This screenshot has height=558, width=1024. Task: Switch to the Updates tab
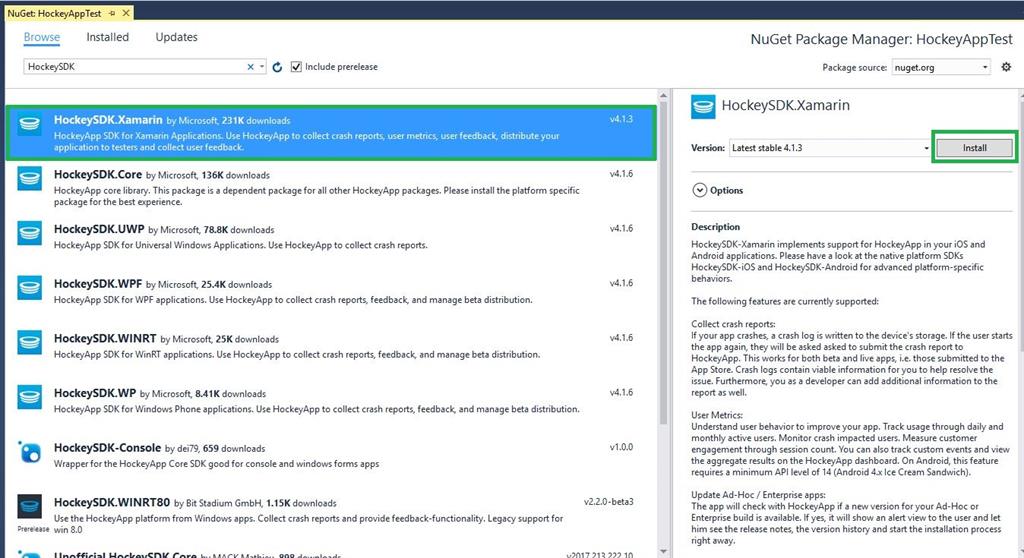pos(176,37)
